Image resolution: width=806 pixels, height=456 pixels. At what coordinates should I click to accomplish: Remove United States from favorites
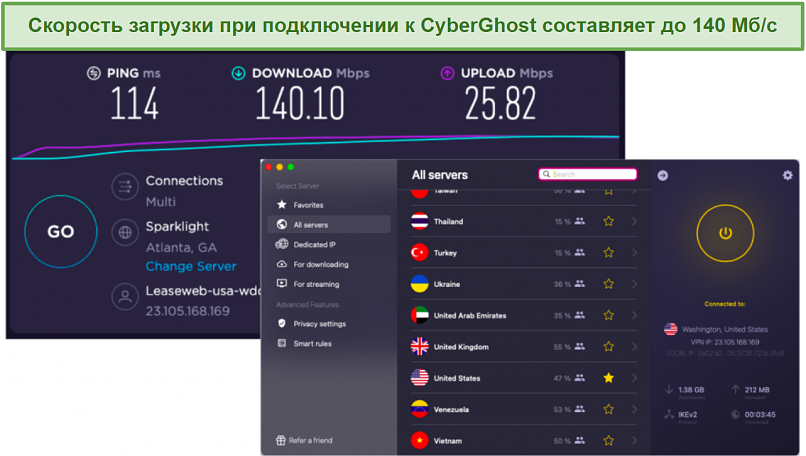coord(609,378)
